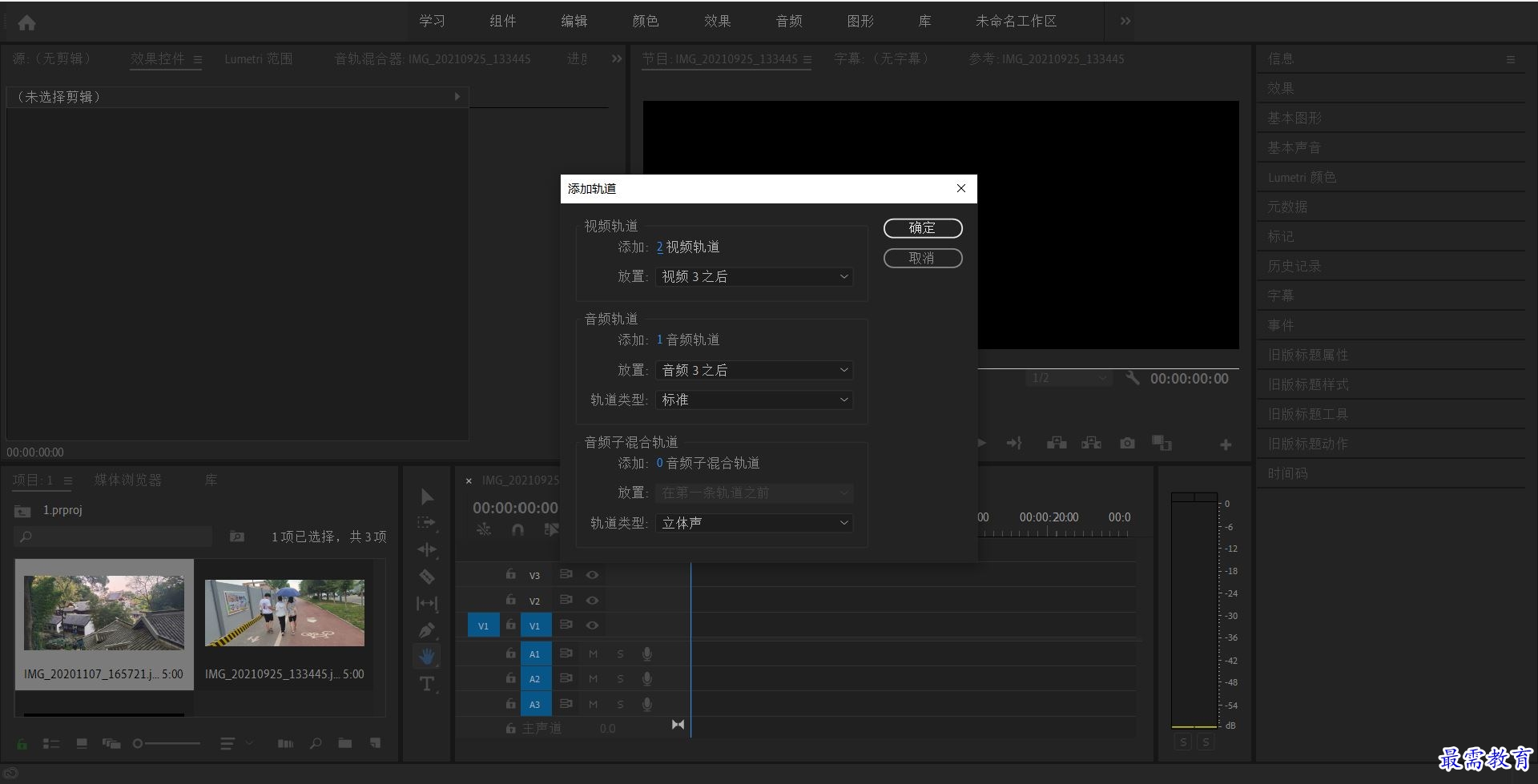Click the video tracks count value 2
Screen dimensions: 1538x784
[x=659, y=247]
